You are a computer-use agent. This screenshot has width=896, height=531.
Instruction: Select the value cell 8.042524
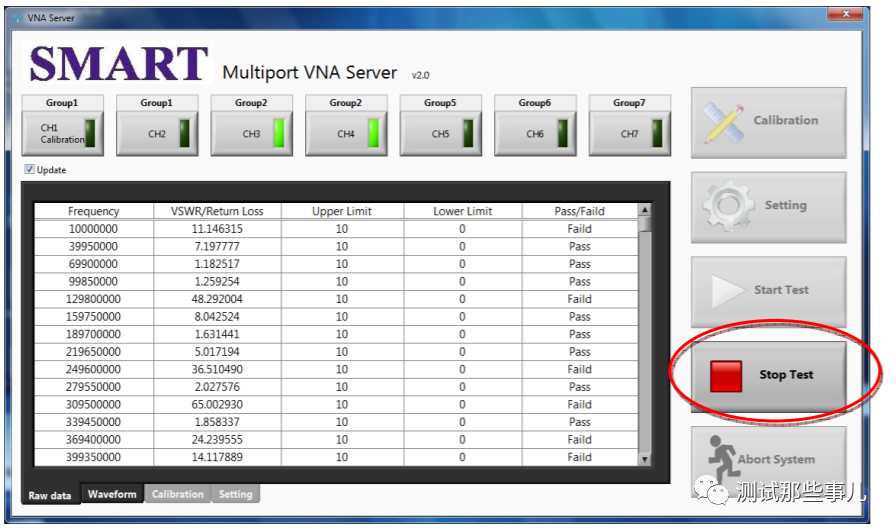(217, 317)
